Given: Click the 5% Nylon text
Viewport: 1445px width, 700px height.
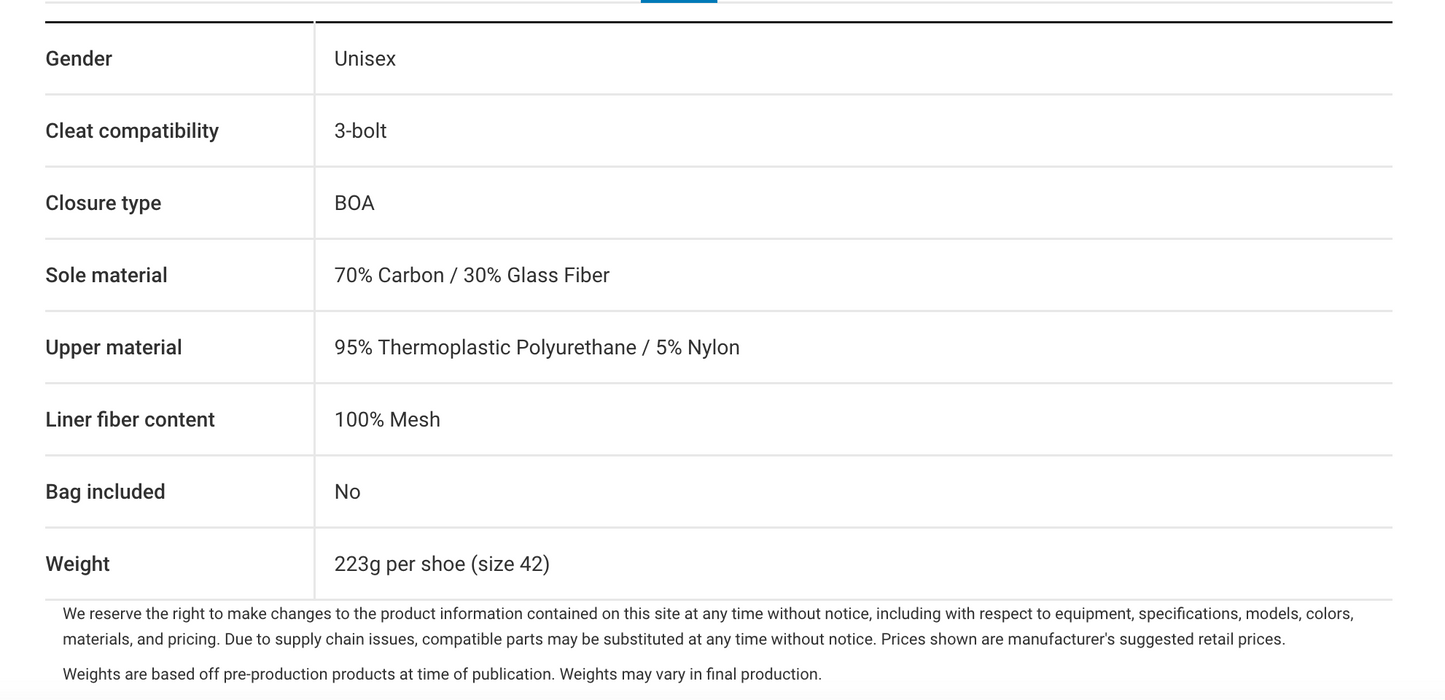Looking at the screenshot, I should pyautogui.click(x=698, y=347).
